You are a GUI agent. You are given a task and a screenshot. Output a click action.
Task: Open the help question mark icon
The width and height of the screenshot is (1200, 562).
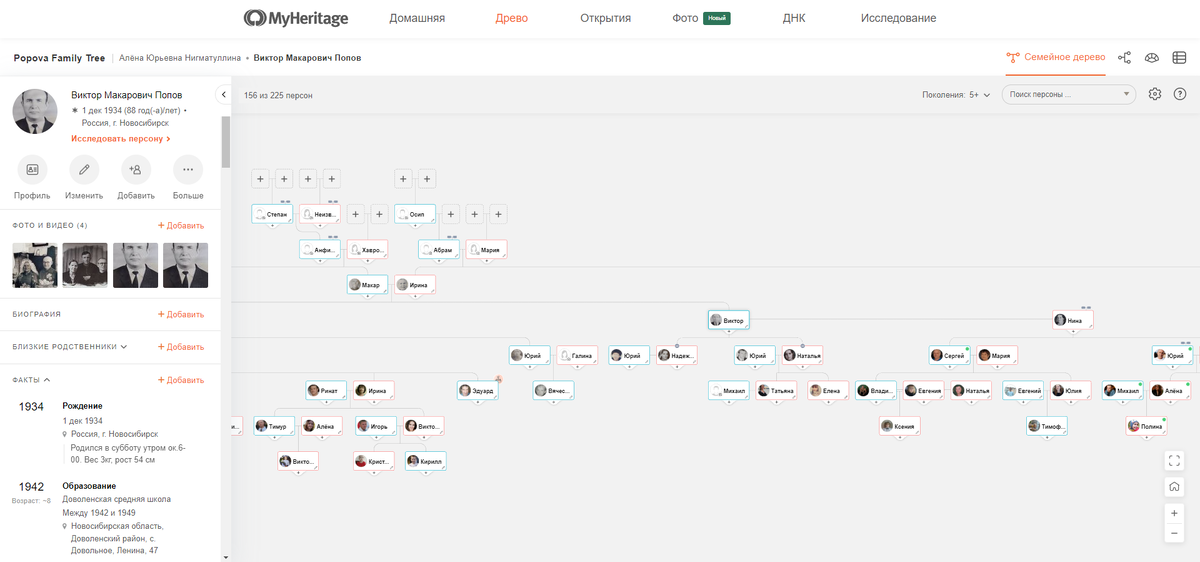1180,94
